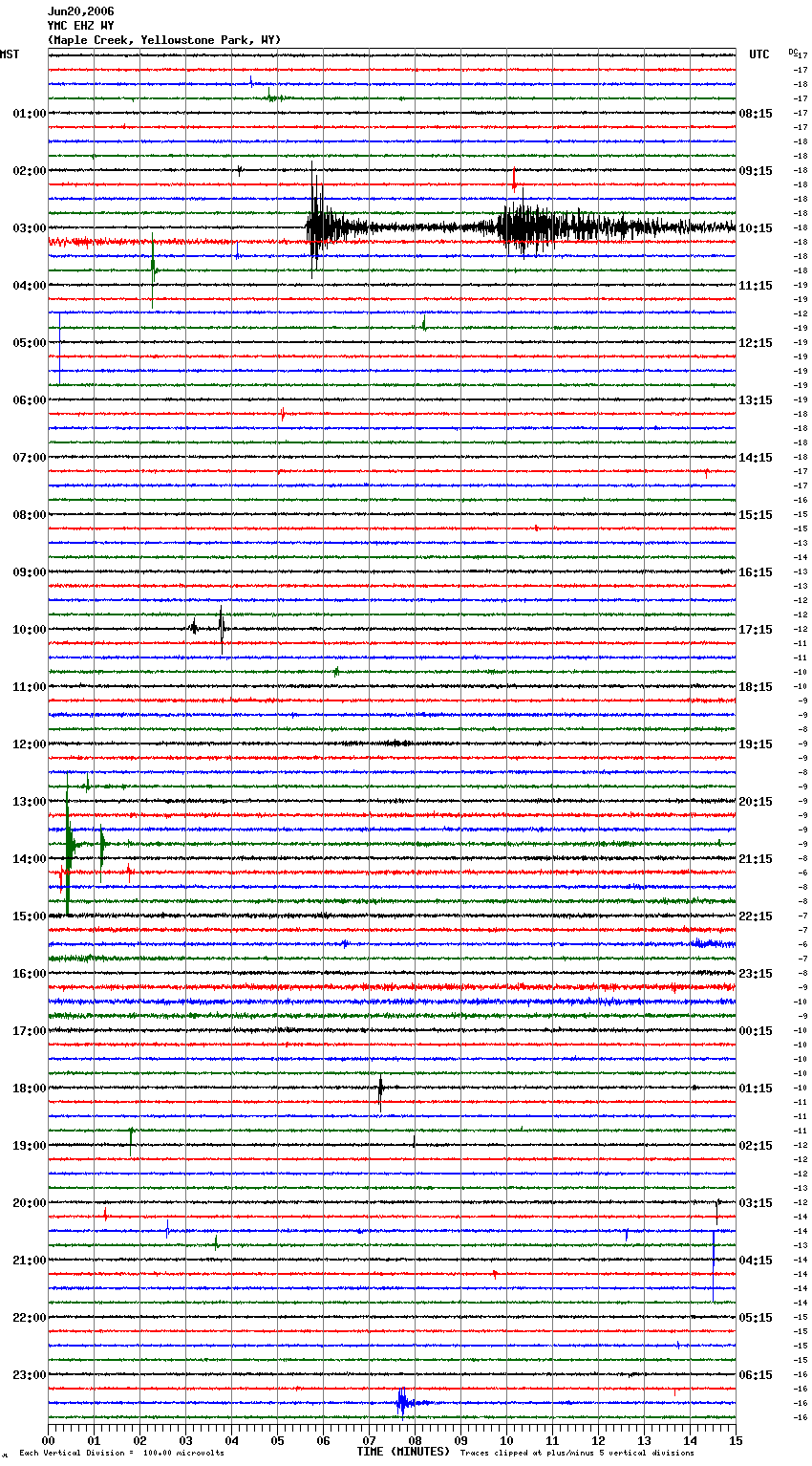The height and width of the screenshot is (1466, 812).
Task: Select the 03:00 MST row label
Action: pos(30,228)
